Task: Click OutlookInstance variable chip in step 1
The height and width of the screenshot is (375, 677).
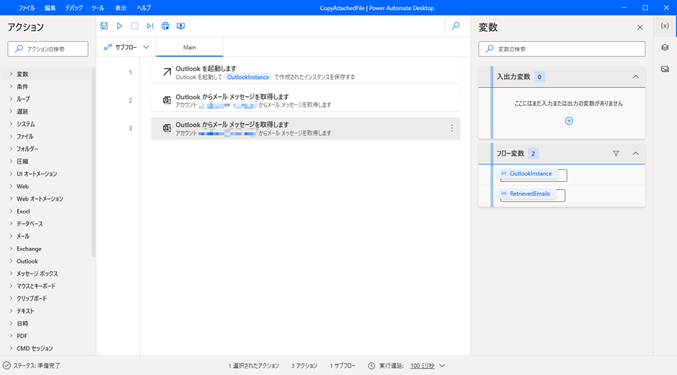Action: coord(248,77)
